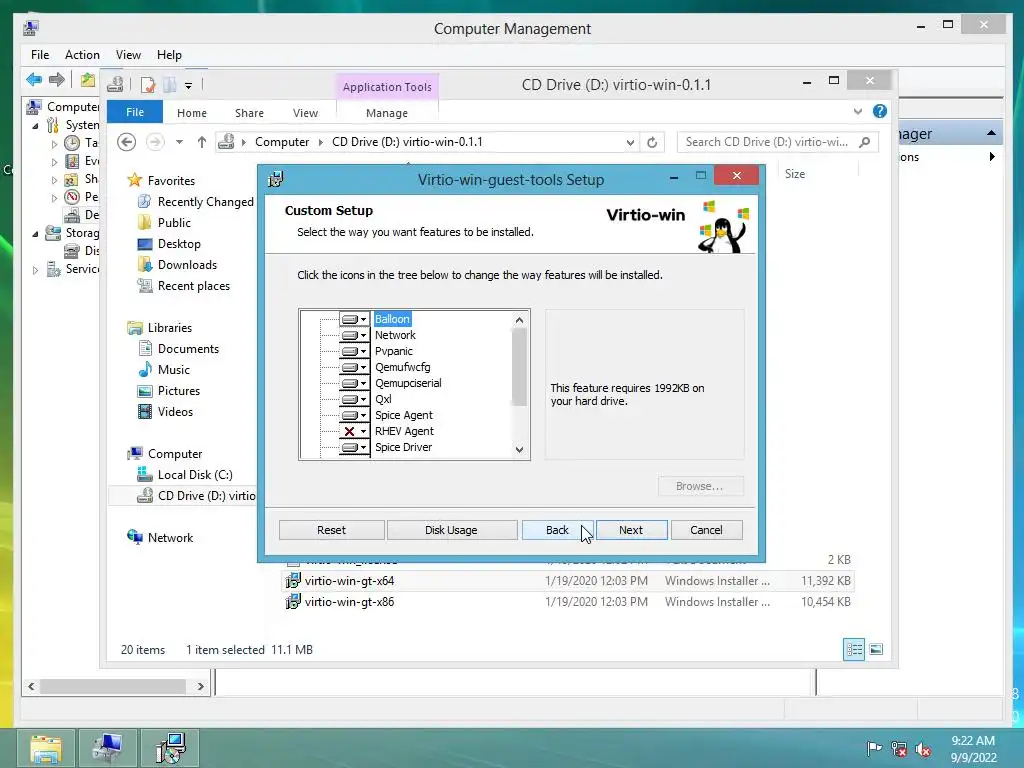Open recent locations dropdown arrow
This screenshot has height=768, width=1024.
click(x=179, y=142)
